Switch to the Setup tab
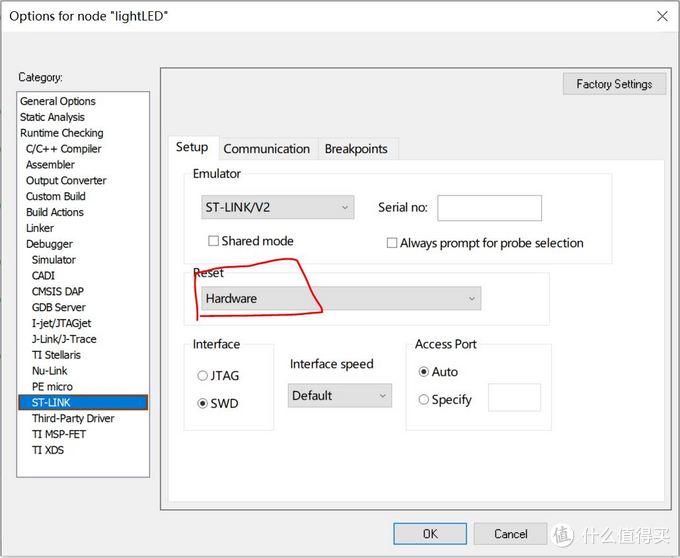Image resolution: width=680 pixels, height=558 pixels. 192,147
